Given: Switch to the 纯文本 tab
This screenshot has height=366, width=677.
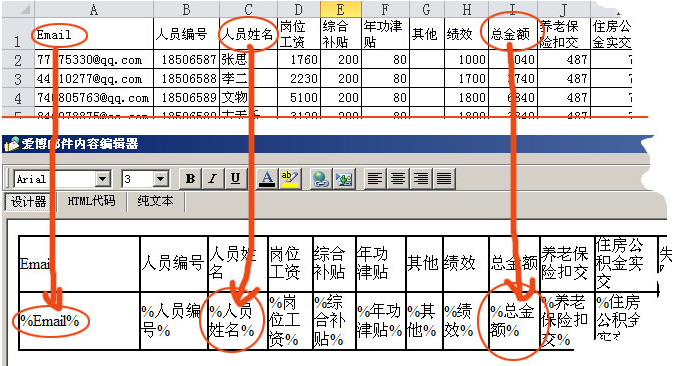Looking at the screenshot, I should click(155, 201).
